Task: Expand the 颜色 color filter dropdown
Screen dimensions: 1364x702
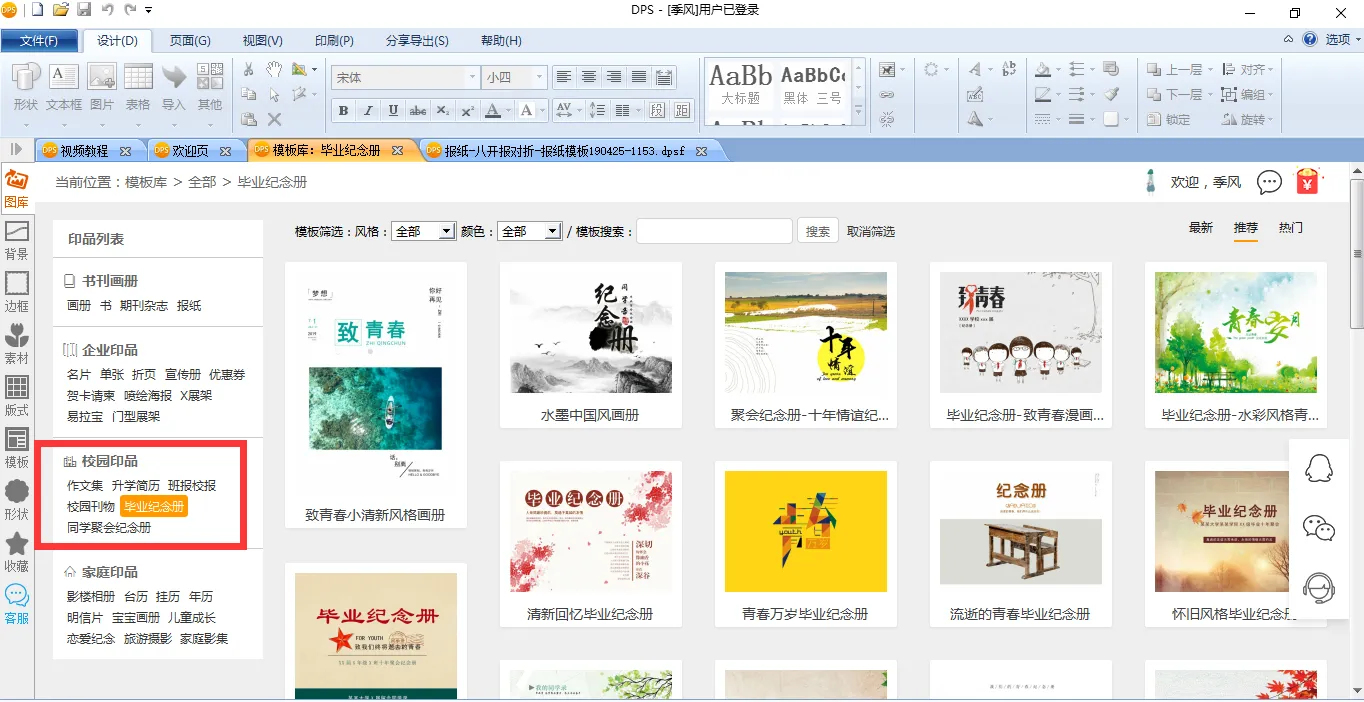Action: pyautogui.click(x=552, y=231)
